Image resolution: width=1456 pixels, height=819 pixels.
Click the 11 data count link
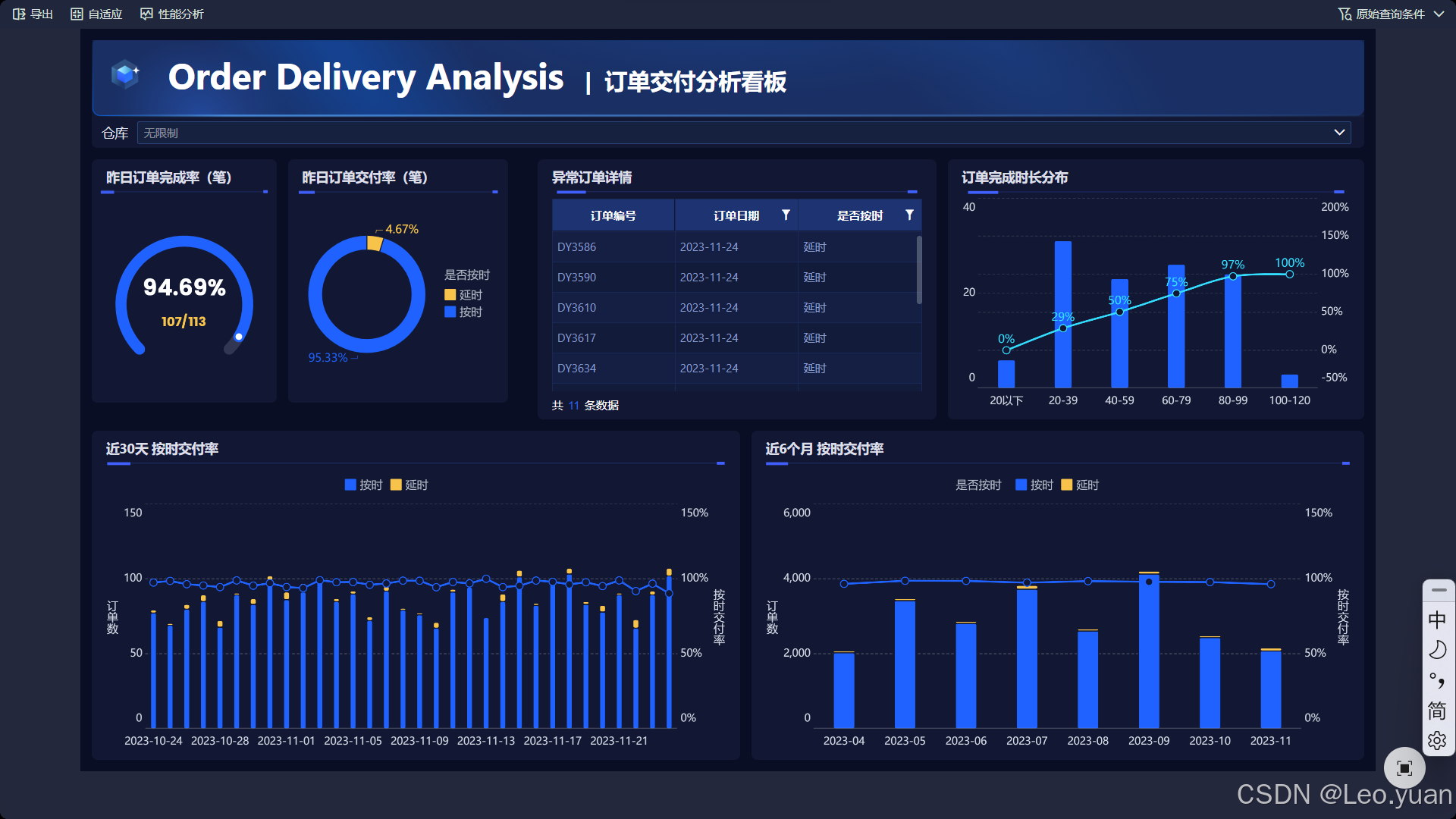pos(573,405)
